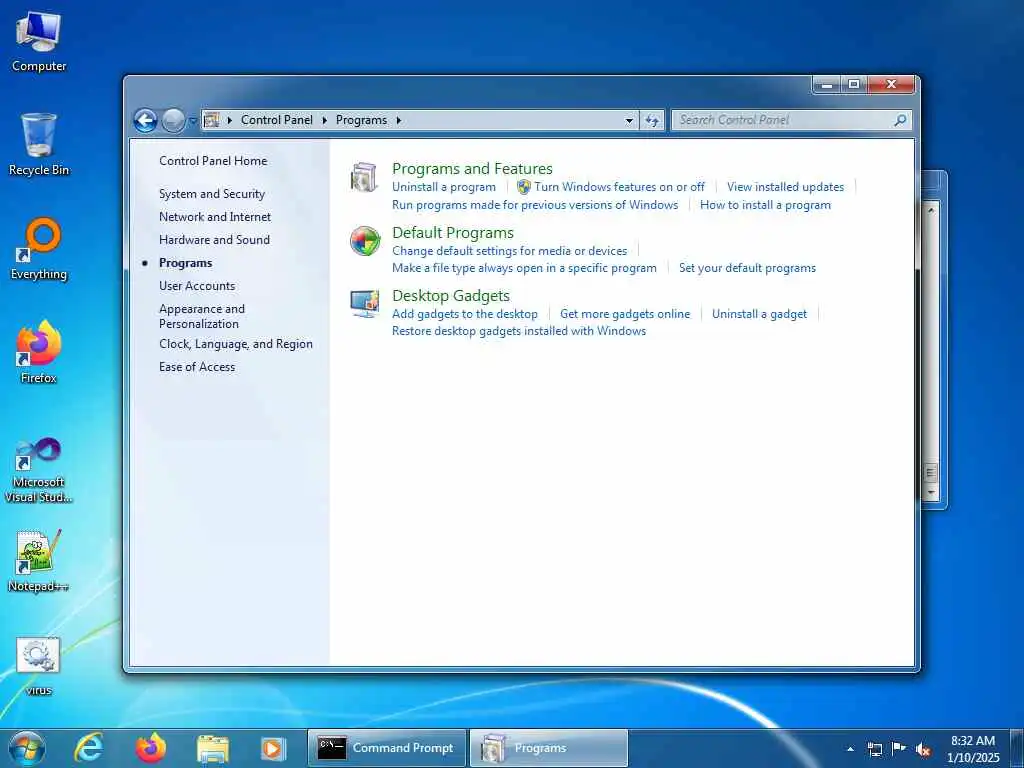Click the clock and date in tray
Viewport: 1024px width, 768px height.
coord(972,749)
